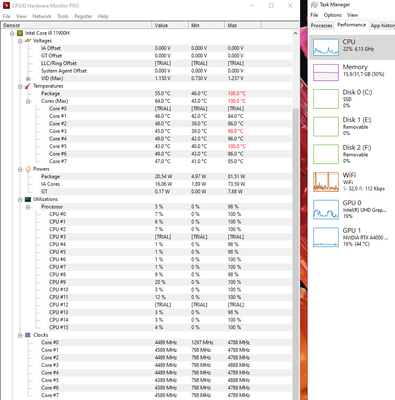
Task: Collapse the Processor utilization node
Action: 28,207
